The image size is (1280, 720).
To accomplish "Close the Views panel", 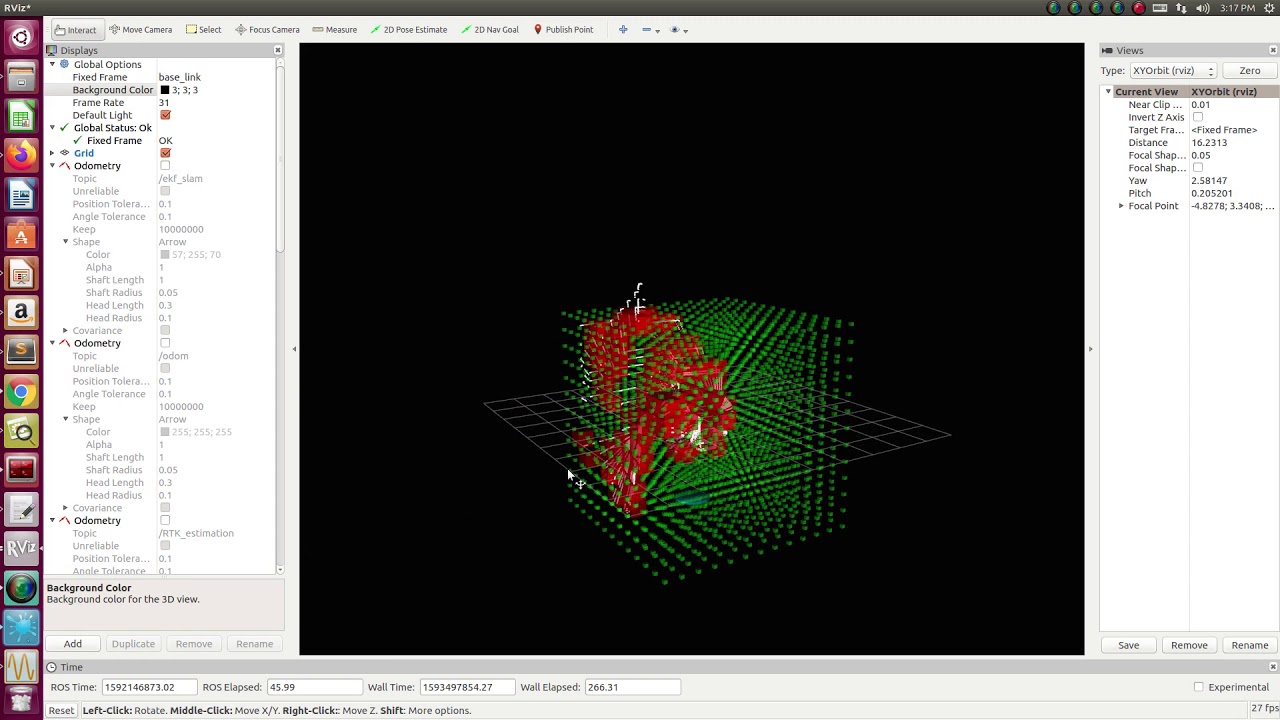I will pos(1273,50).
